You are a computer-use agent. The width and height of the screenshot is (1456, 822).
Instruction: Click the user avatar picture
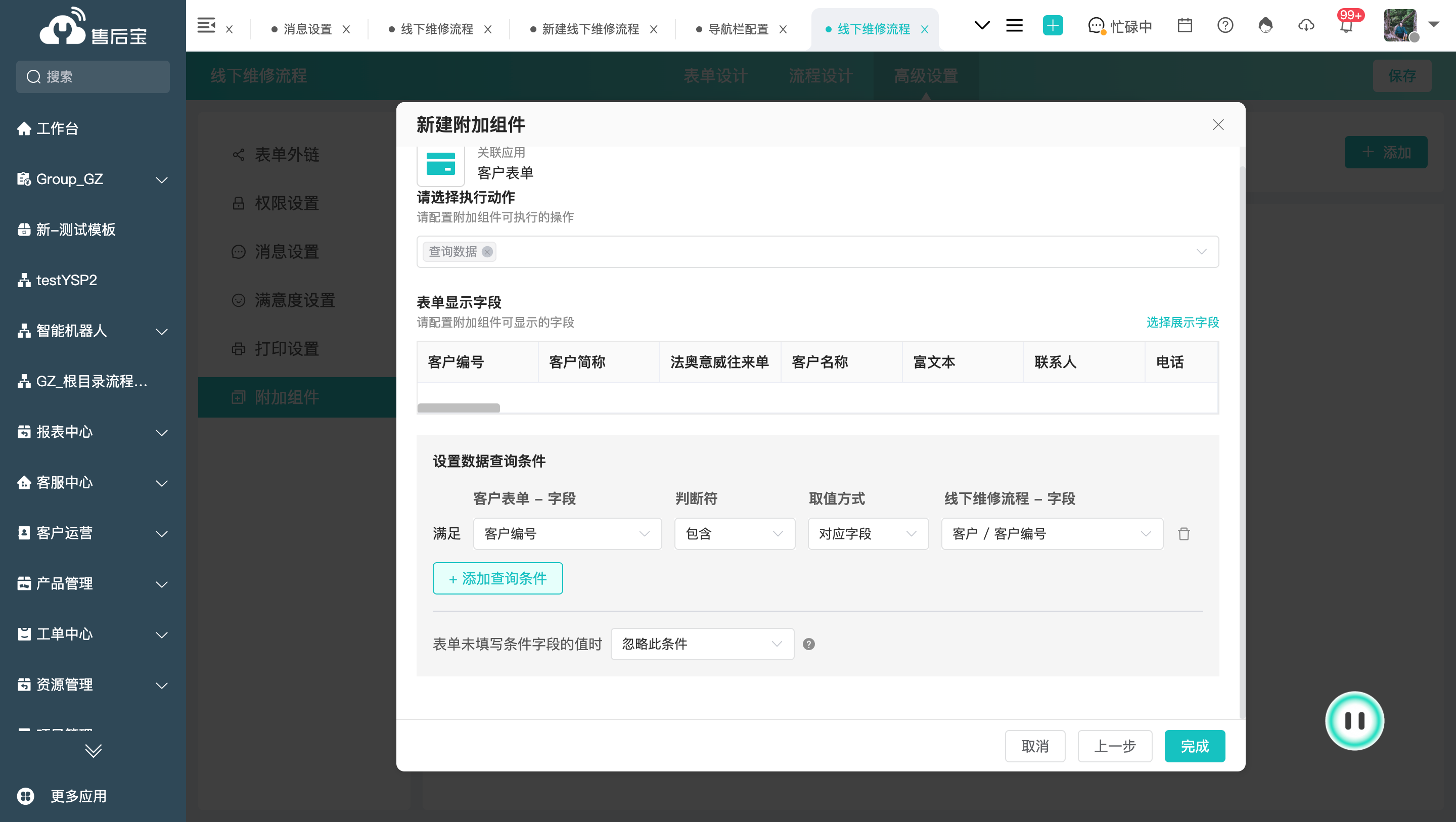point(1400,25)
